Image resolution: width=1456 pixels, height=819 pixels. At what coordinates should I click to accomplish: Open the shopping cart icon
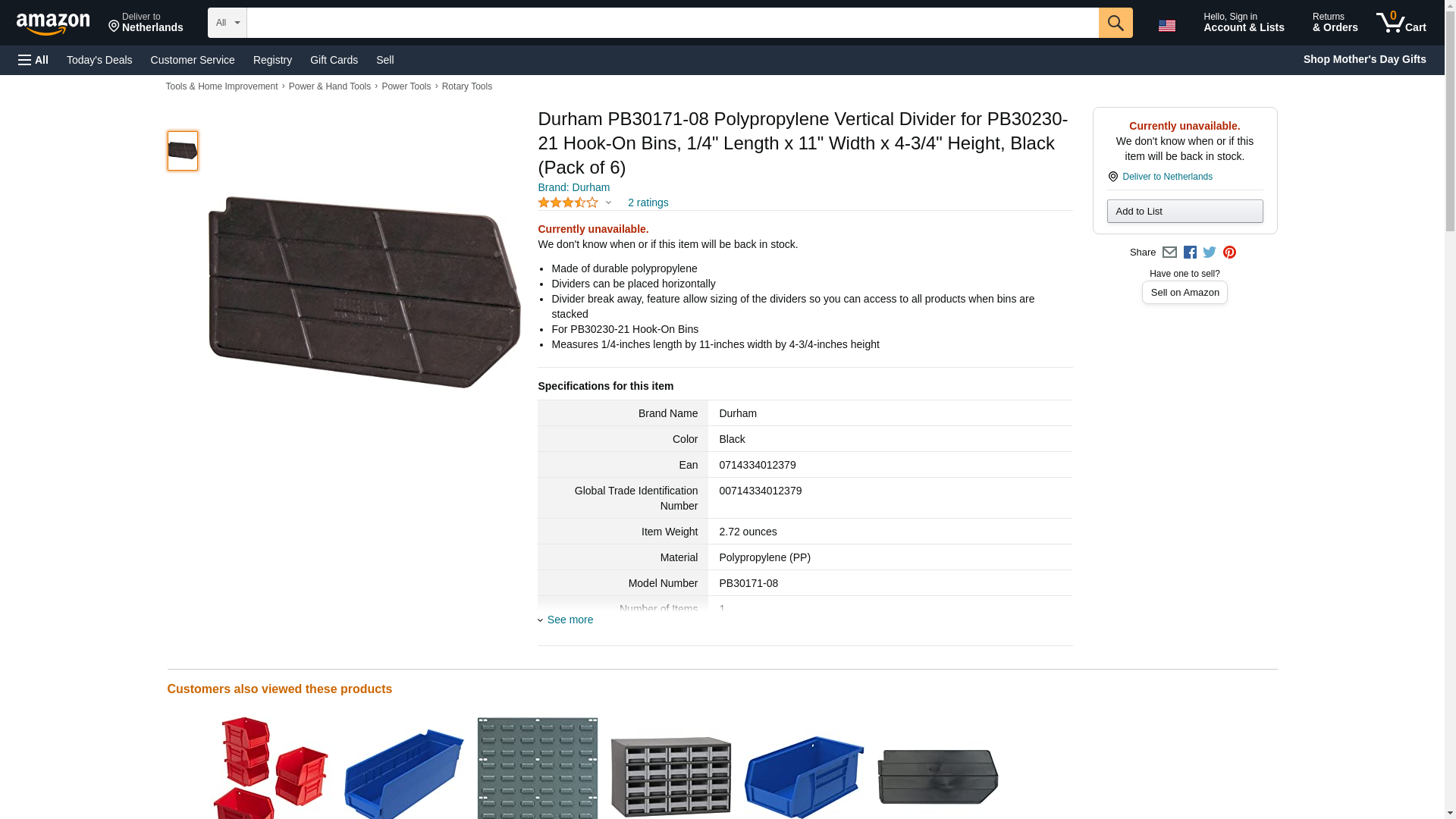pyautogui.click(x=1401, y=22)
